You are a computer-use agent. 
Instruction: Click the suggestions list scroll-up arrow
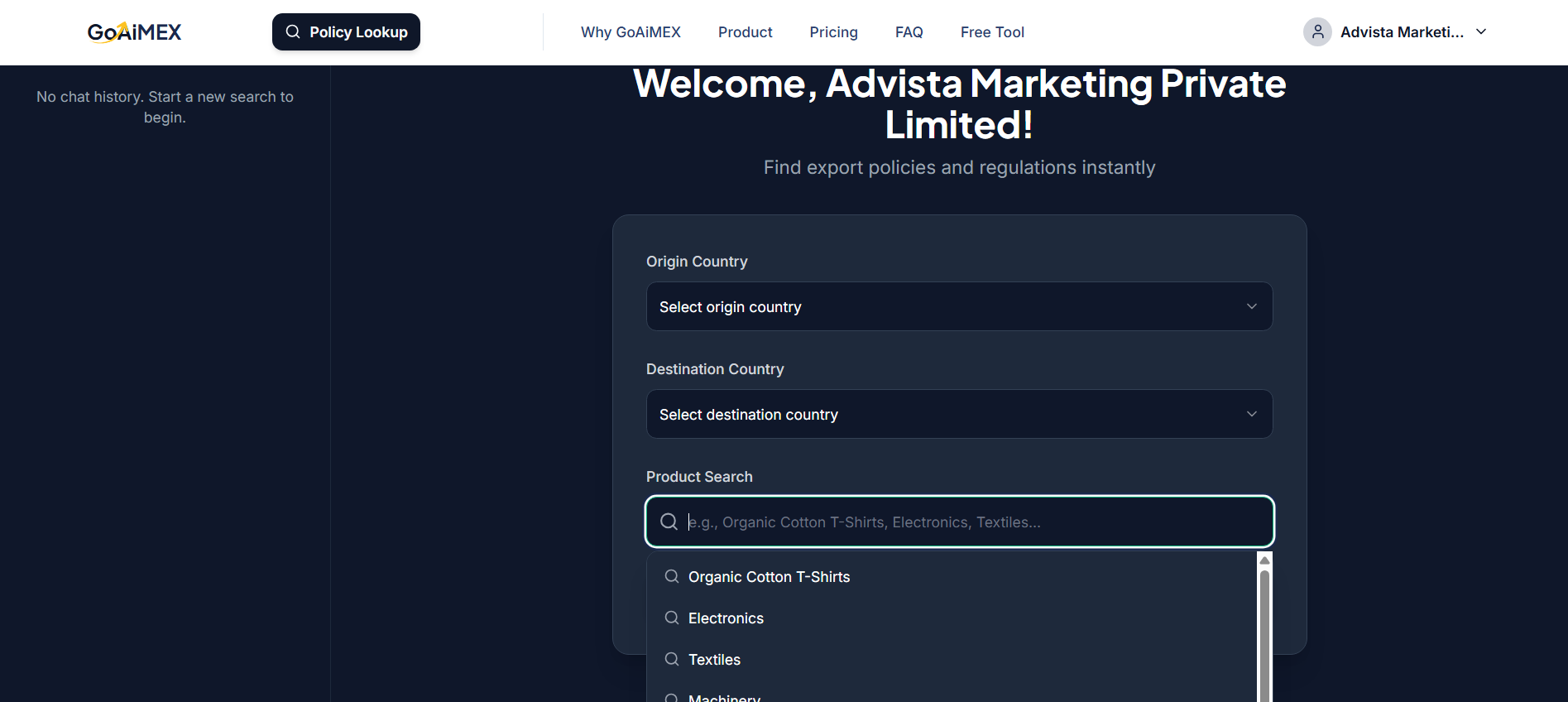(x=1264, y=560)
